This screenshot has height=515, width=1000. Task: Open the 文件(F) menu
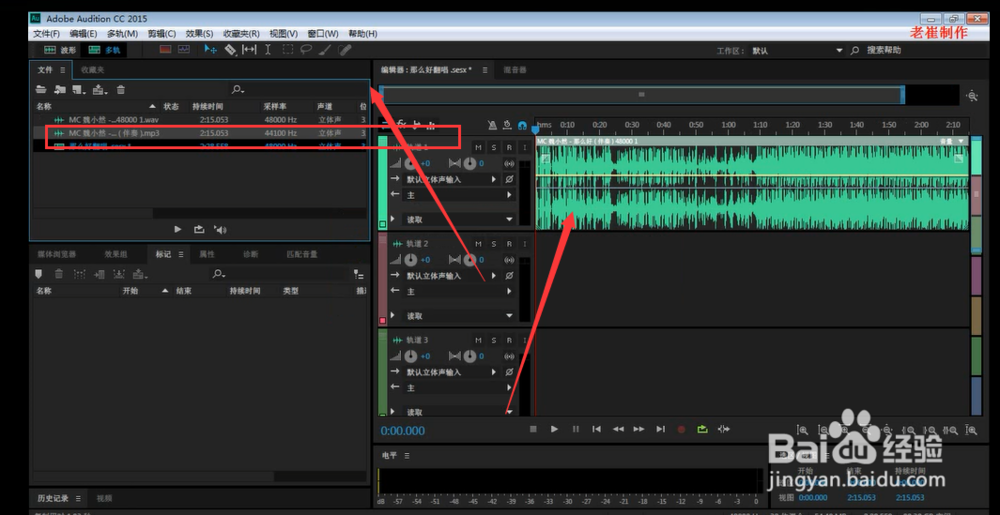pos(47,34)
